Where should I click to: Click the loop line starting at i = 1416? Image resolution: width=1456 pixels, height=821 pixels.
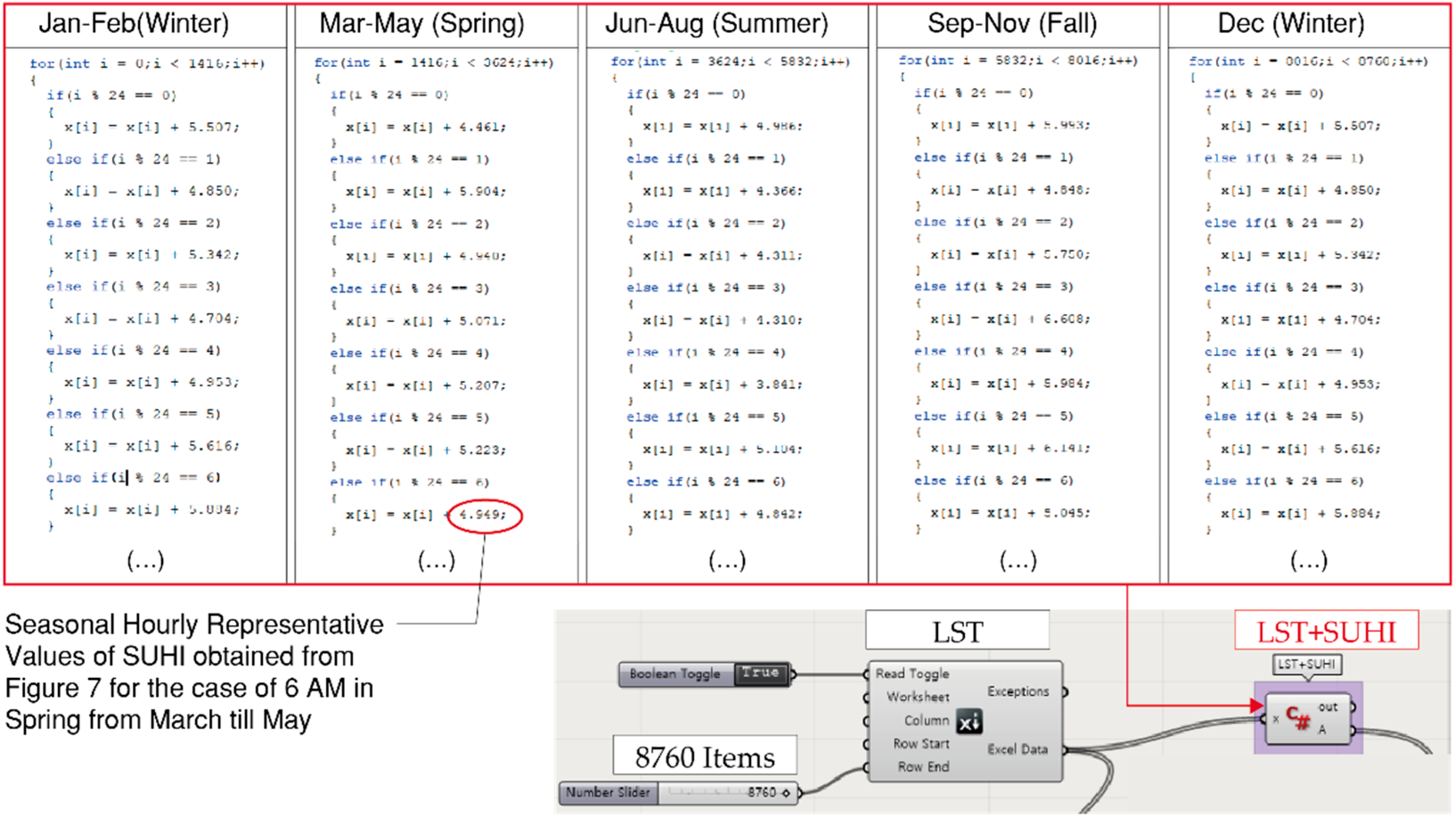point(434,62)
